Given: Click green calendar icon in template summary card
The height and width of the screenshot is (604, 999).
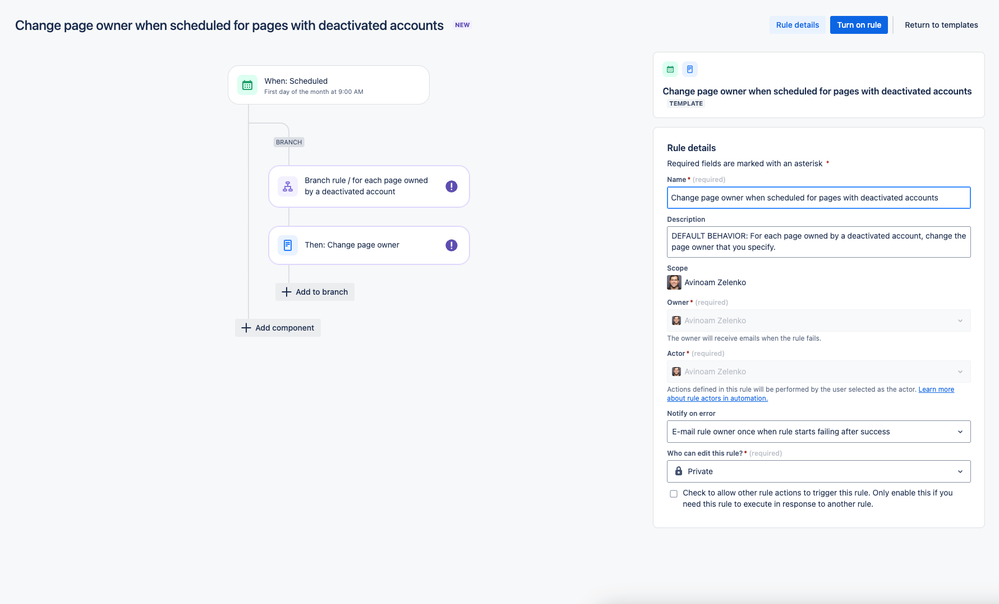Looking at the screenshot, I should 670,69.
